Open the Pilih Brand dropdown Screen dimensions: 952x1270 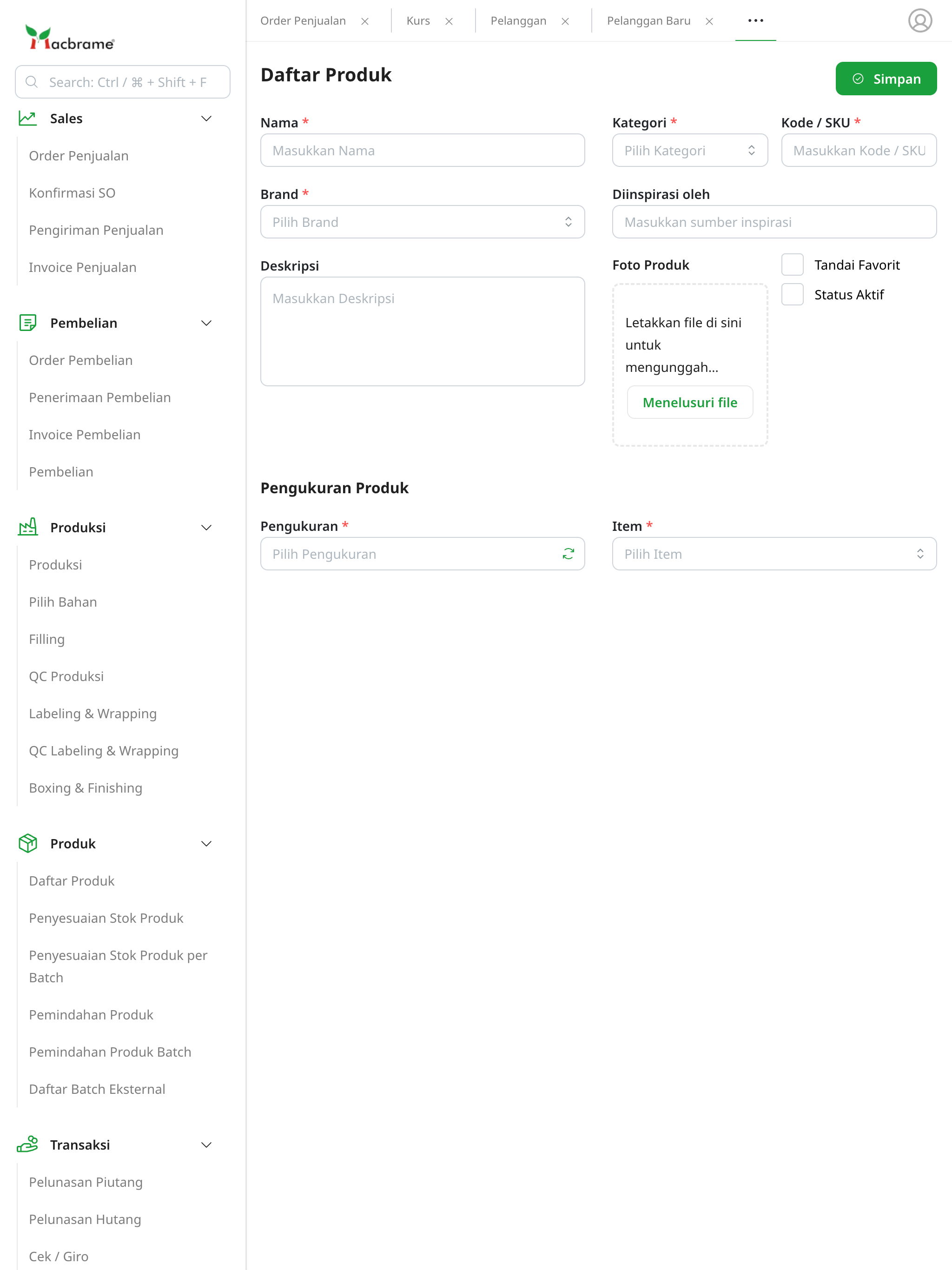[422, 222]
